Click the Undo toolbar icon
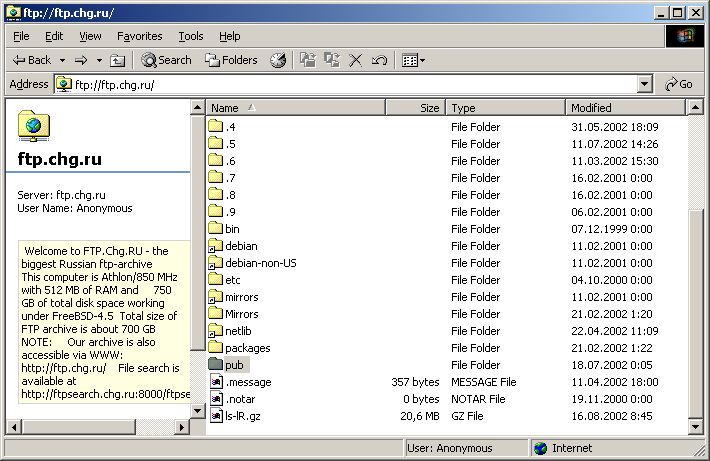Viewport: 710px width, 461px height. (379, 60)
